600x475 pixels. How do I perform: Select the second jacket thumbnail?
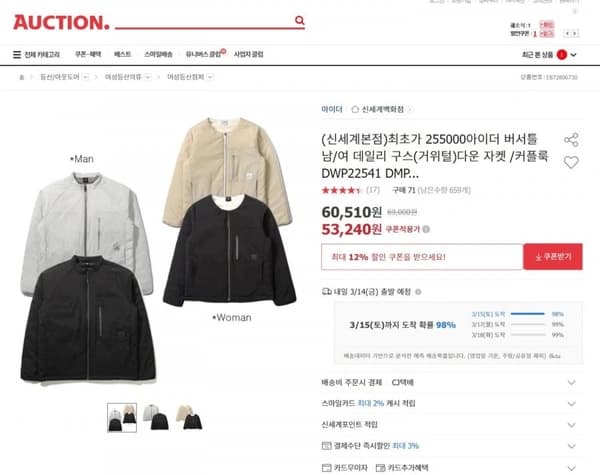(156, 417)
